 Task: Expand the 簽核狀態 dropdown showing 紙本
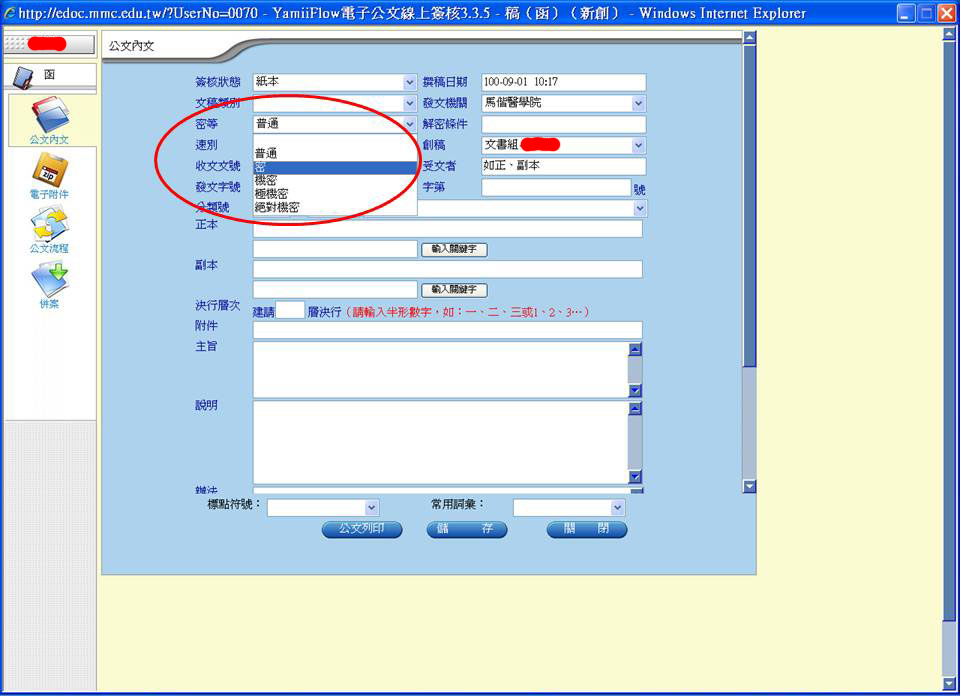[x=410, y=82]
